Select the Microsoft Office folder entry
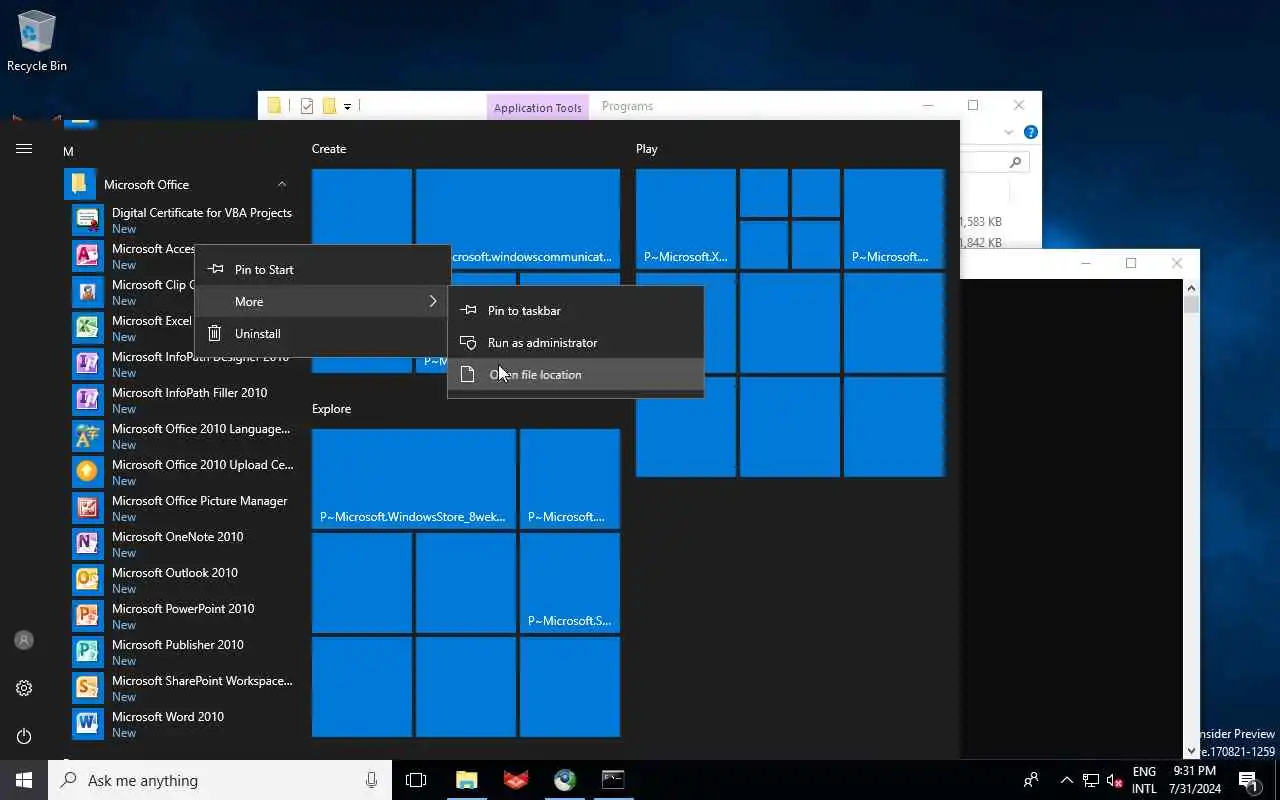1280x800 pixels. point(182,184)
